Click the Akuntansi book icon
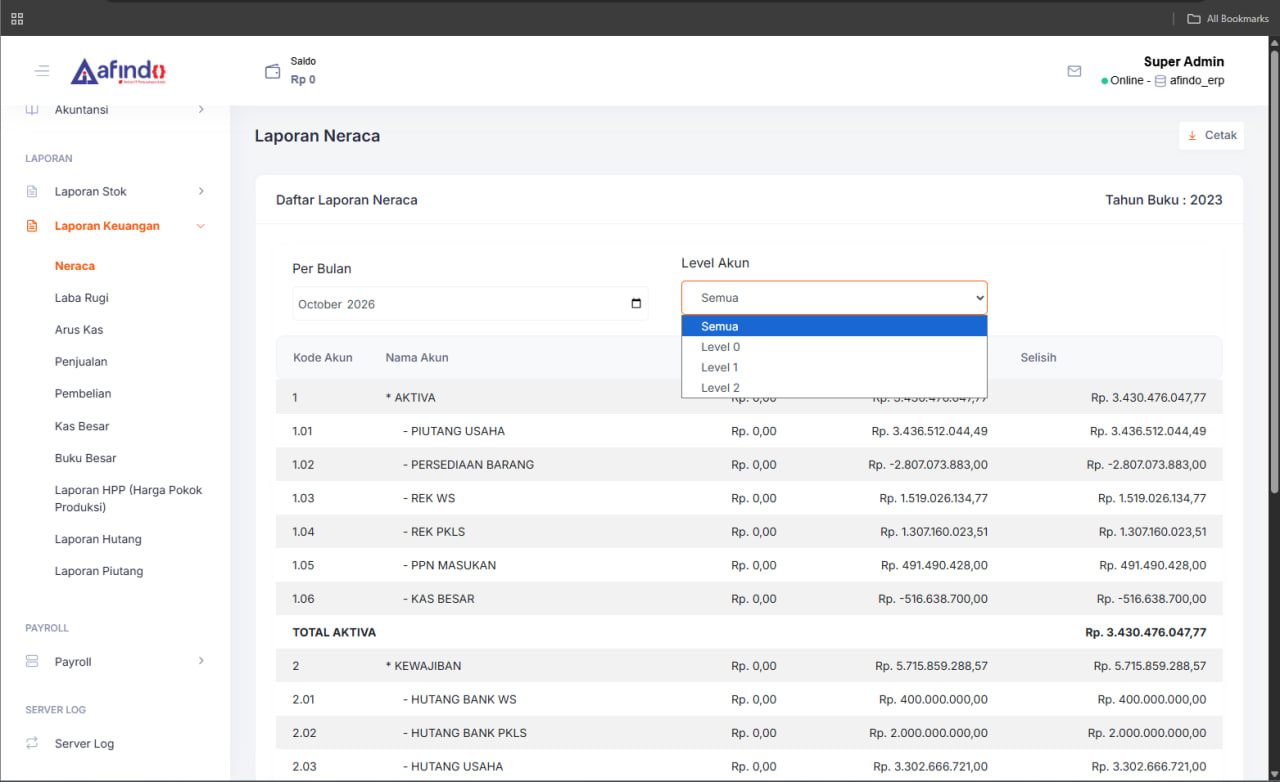The image size is (1280, 782). [x=32, y=110]
